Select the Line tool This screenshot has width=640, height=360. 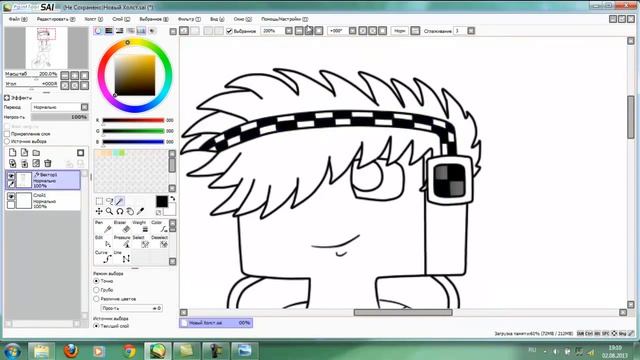click(x=122, y=257)
